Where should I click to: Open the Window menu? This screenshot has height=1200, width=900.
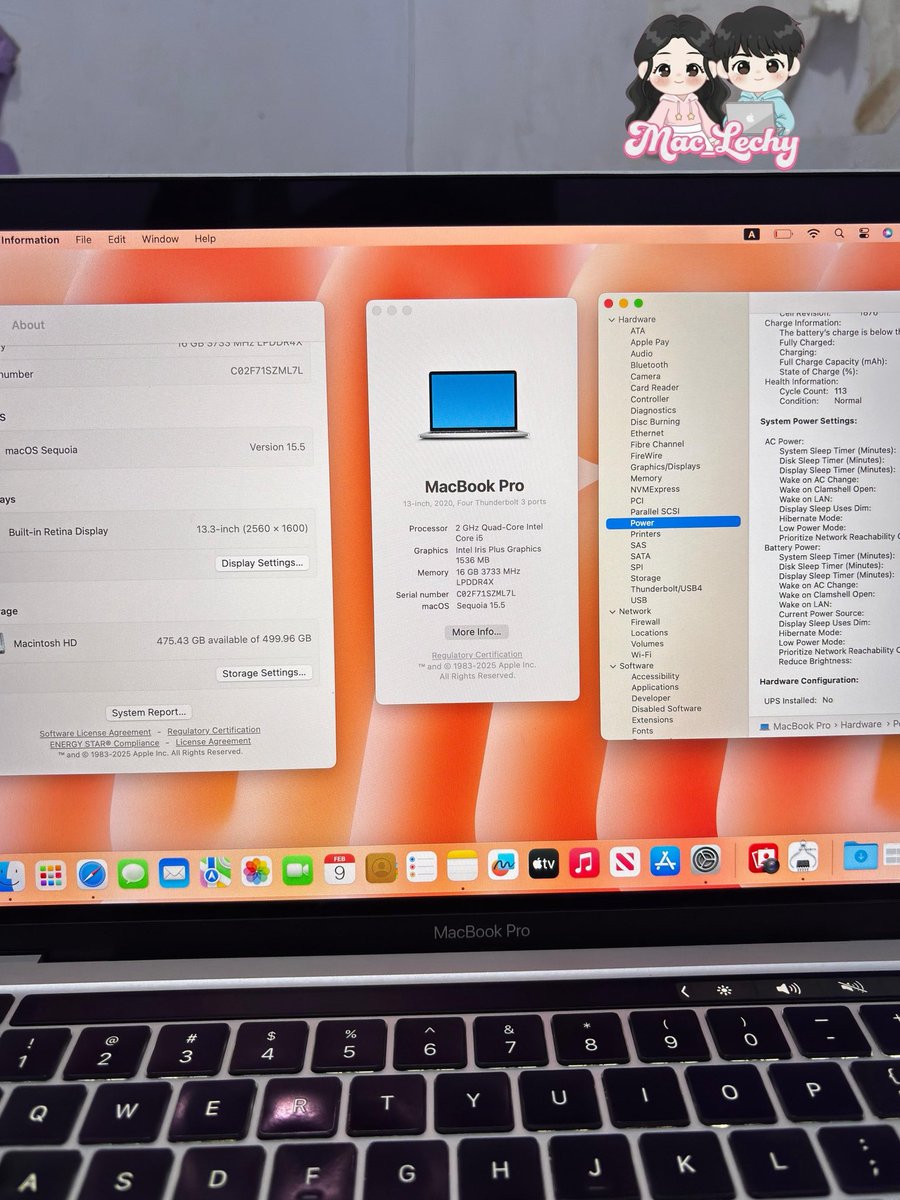coord(160,239)
